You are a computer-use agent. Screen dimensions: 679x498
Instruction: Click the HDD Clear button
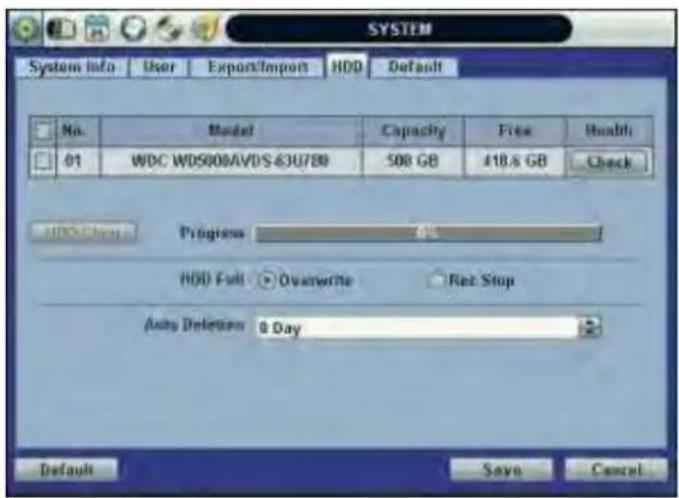84,233
